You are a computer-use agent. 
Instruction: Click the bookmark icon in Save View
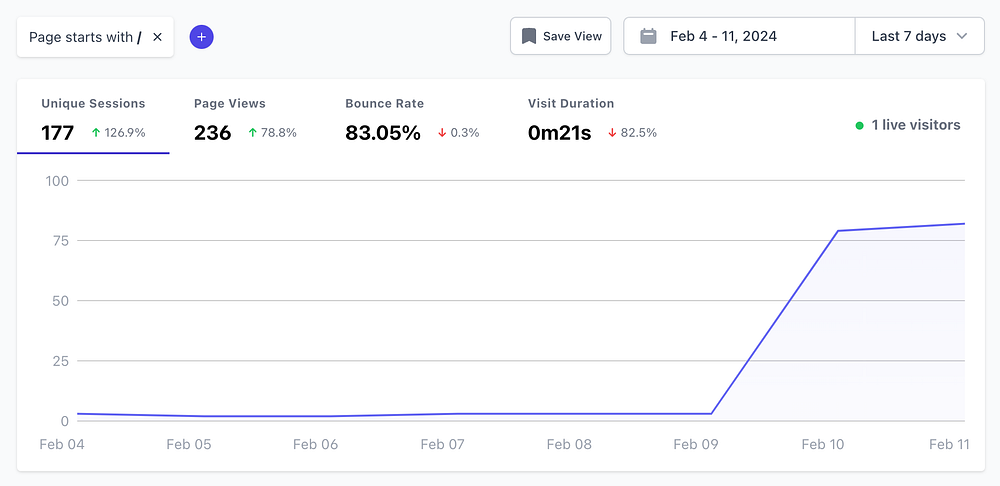pyautogui.click(x=529, y=36)
